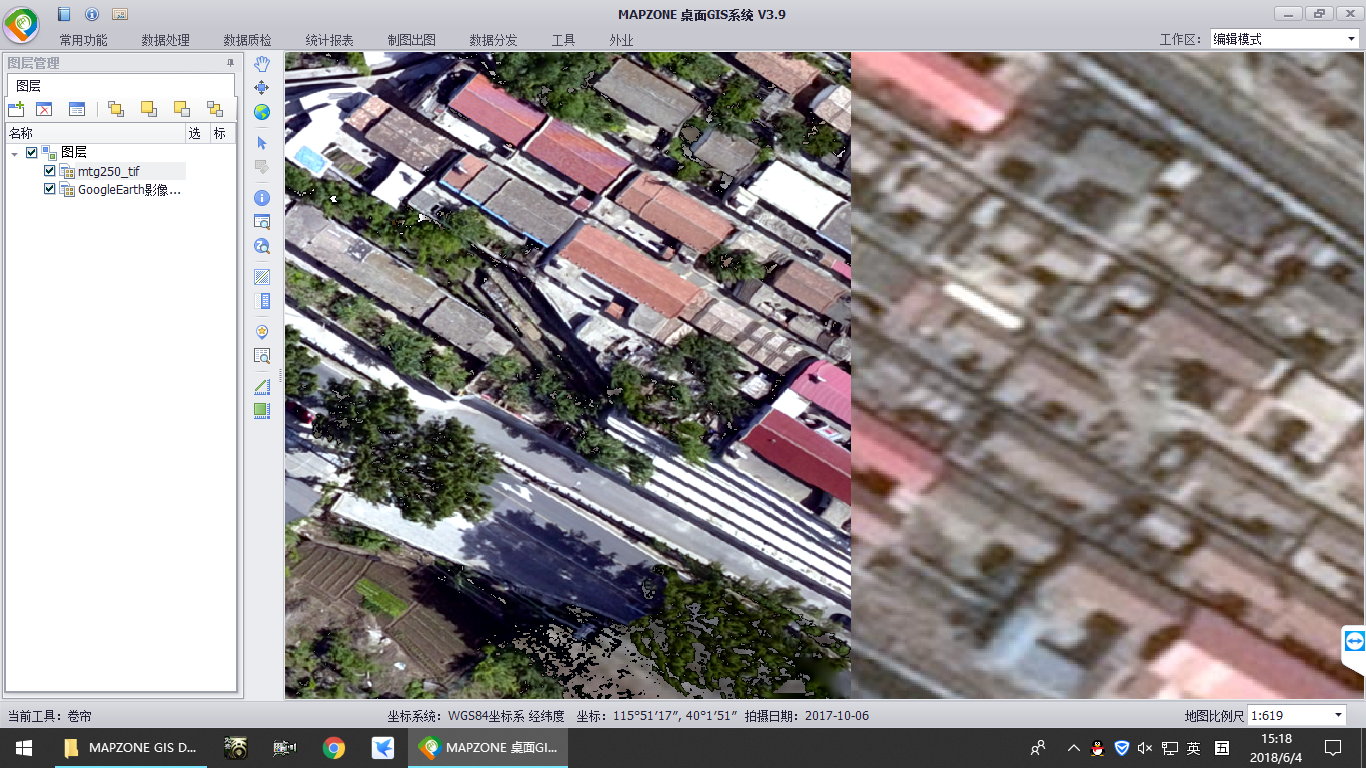This screenshot has width=1366, height=768.
Task: Click the WGS84坐标系 经纬度 status text
Action: click(x=476, y=716)
